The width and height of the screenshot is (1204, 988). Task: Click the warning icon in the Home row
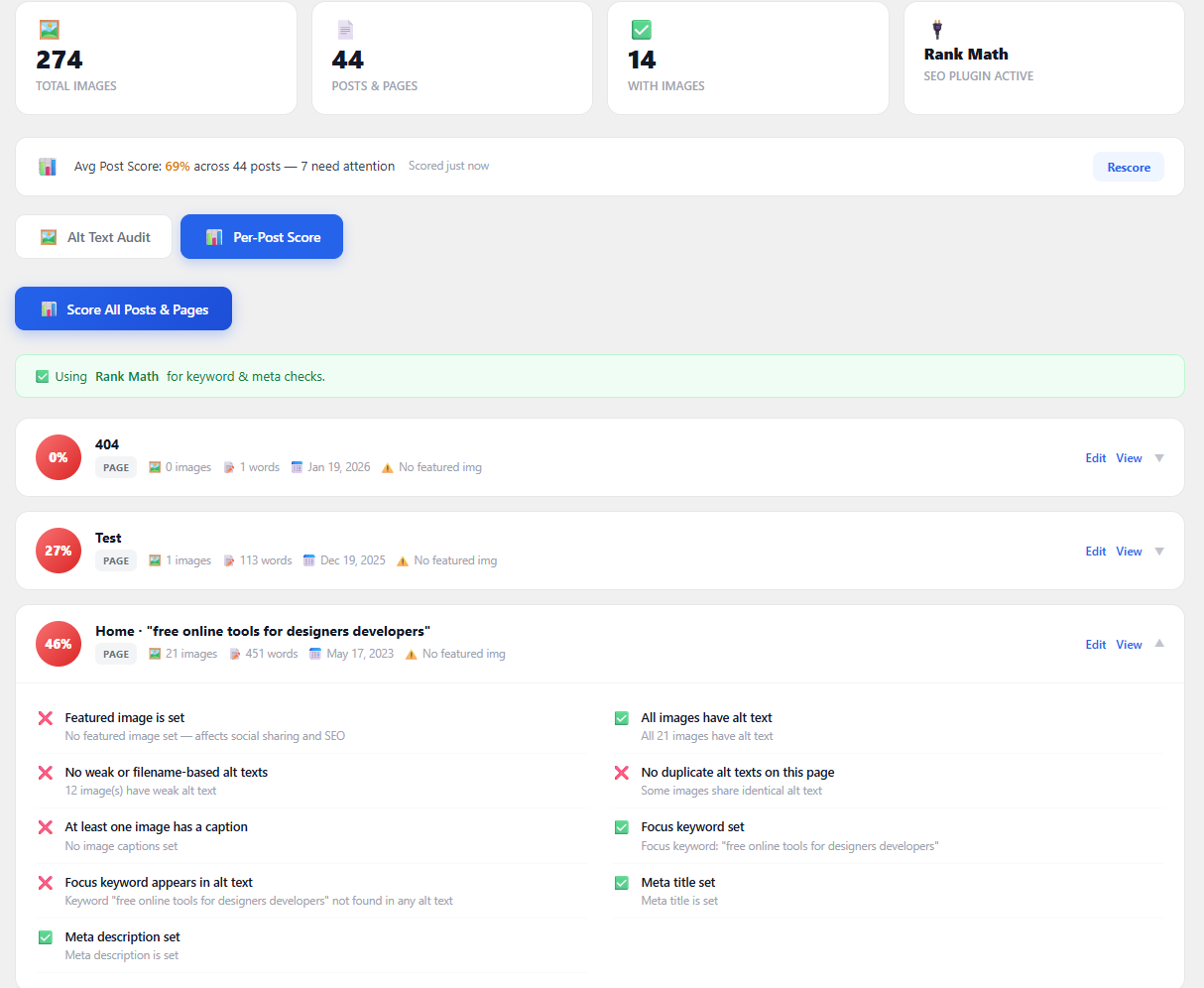(411, 654)
